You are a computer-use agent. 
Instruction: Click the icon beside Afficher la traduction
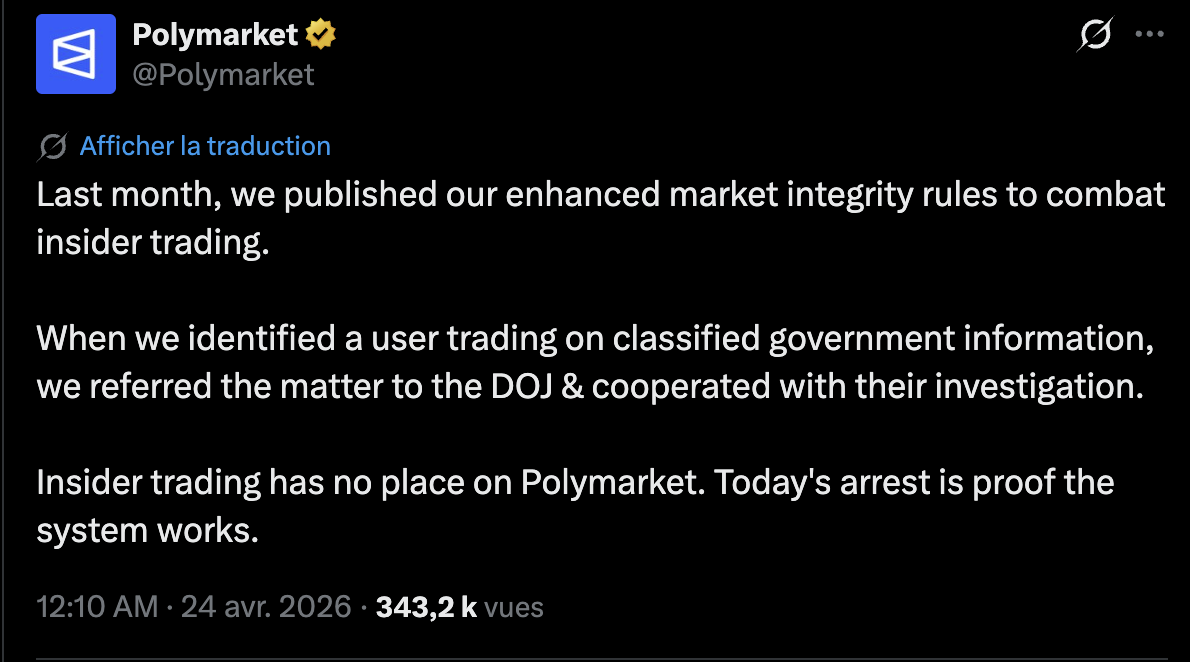(x=53, y=146)
